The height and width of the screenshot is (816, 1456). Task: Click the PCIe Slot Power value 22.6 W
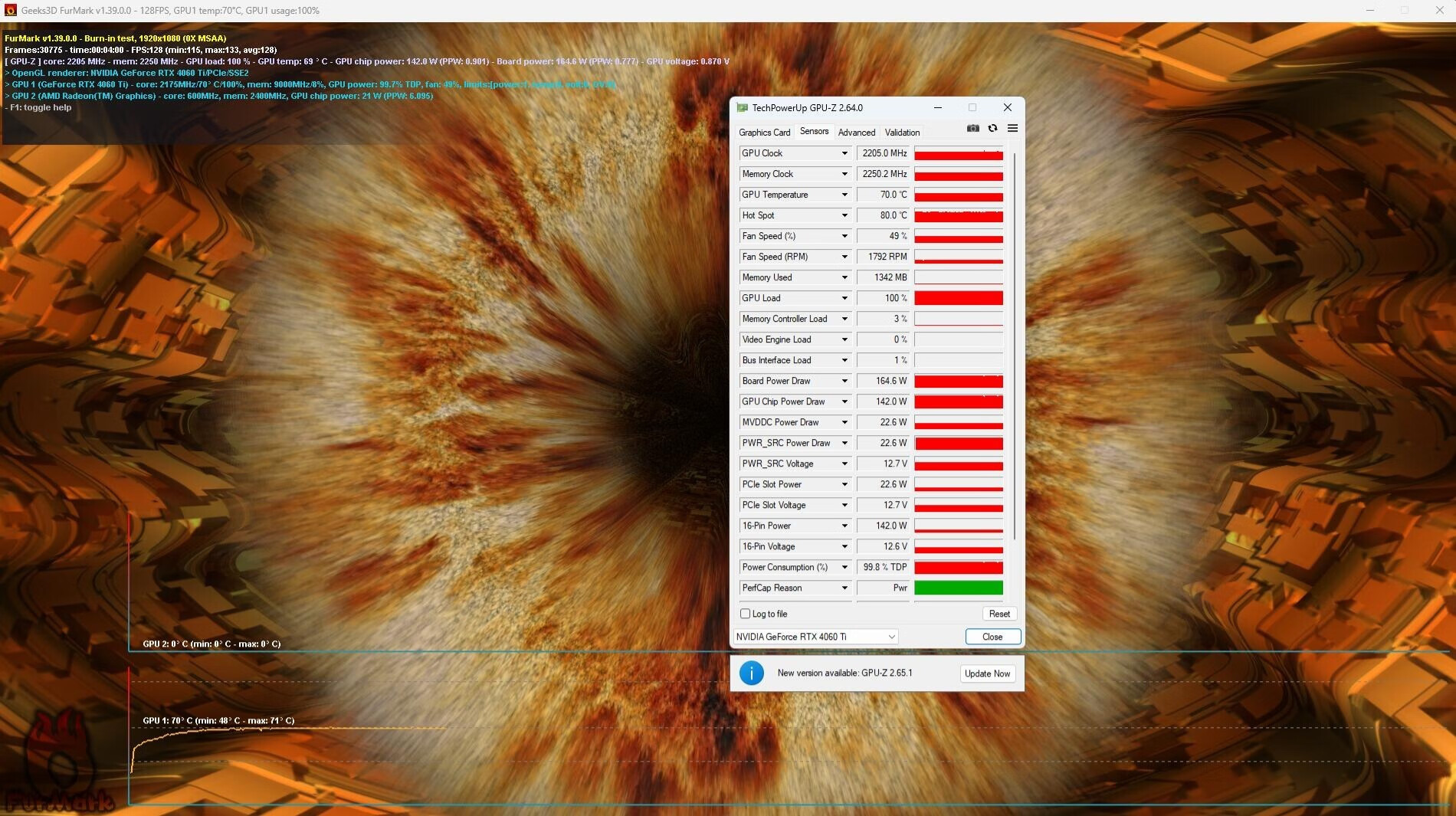(x=883, y=484)
